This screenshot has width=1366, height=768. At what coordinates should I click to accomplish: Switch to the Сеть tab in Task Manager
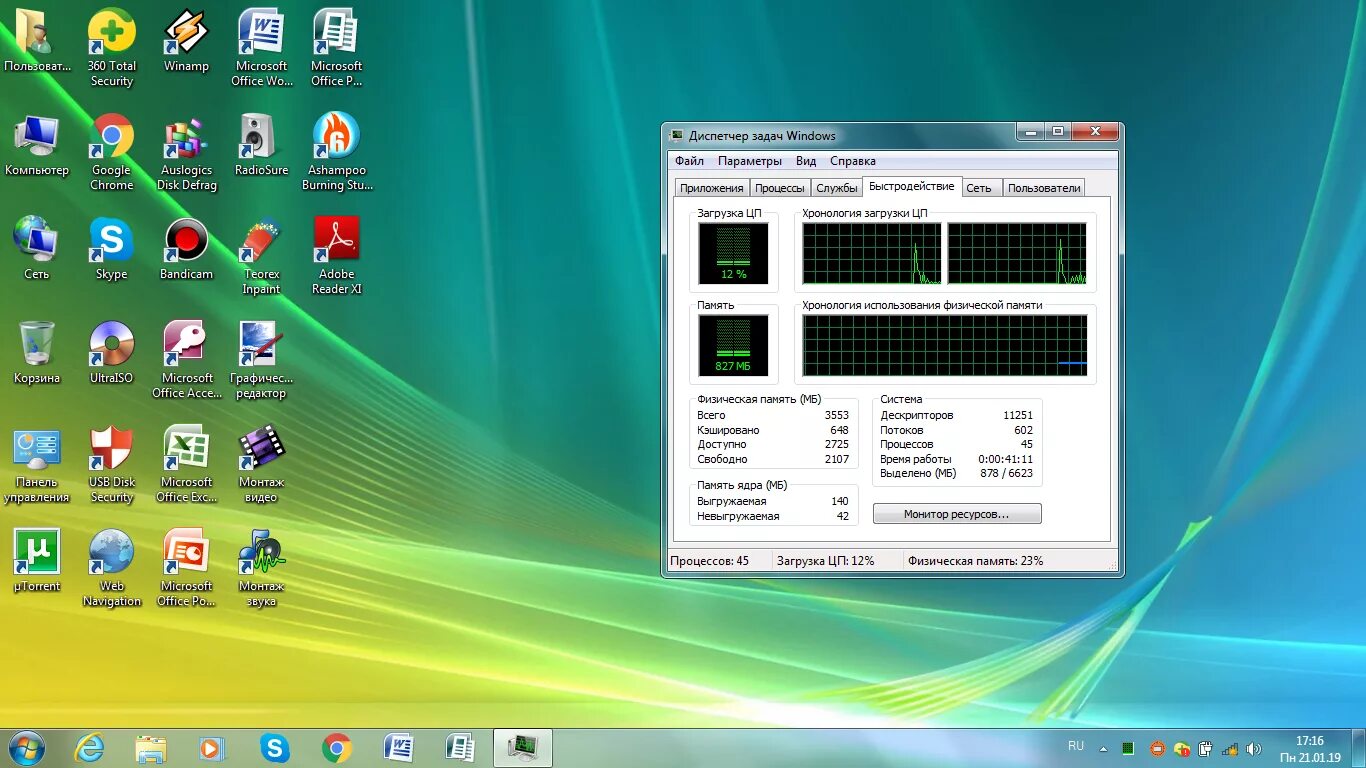980,188
